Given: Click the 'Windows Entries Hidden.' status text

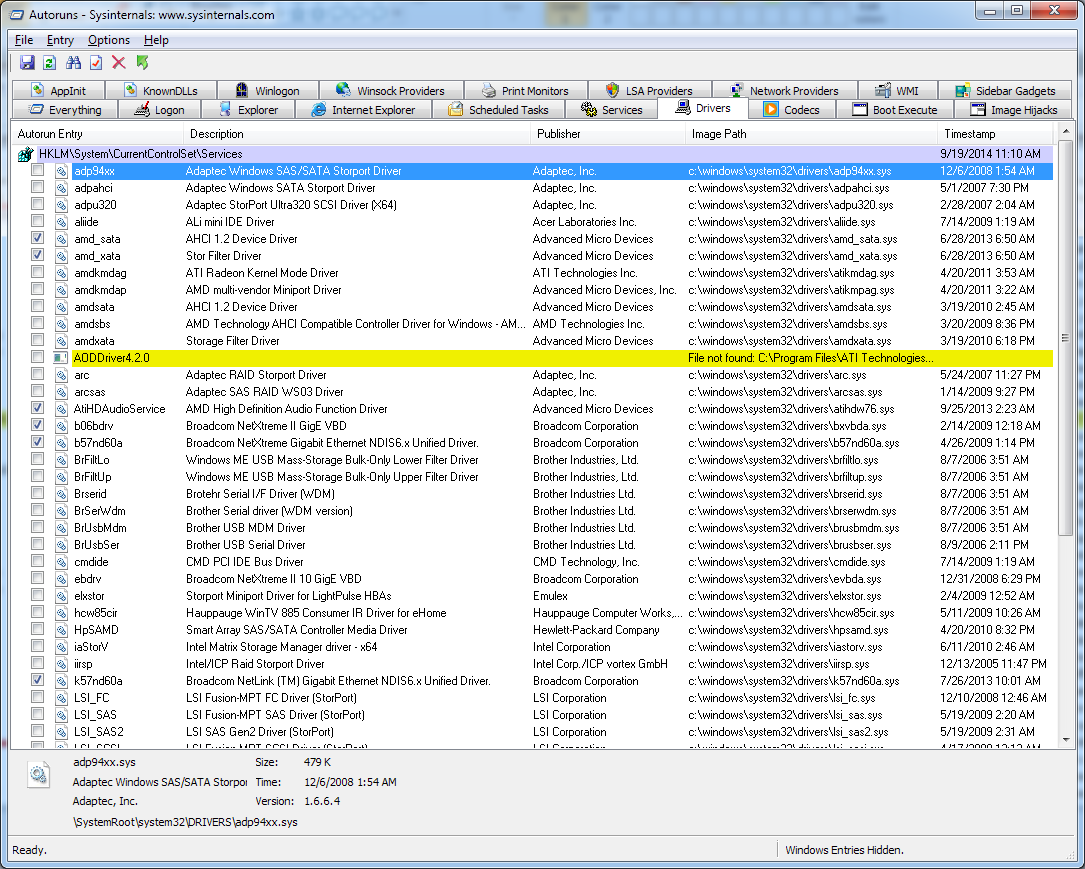Looking at the screenshot, I should pyautogui.click(x=844, y=850).
